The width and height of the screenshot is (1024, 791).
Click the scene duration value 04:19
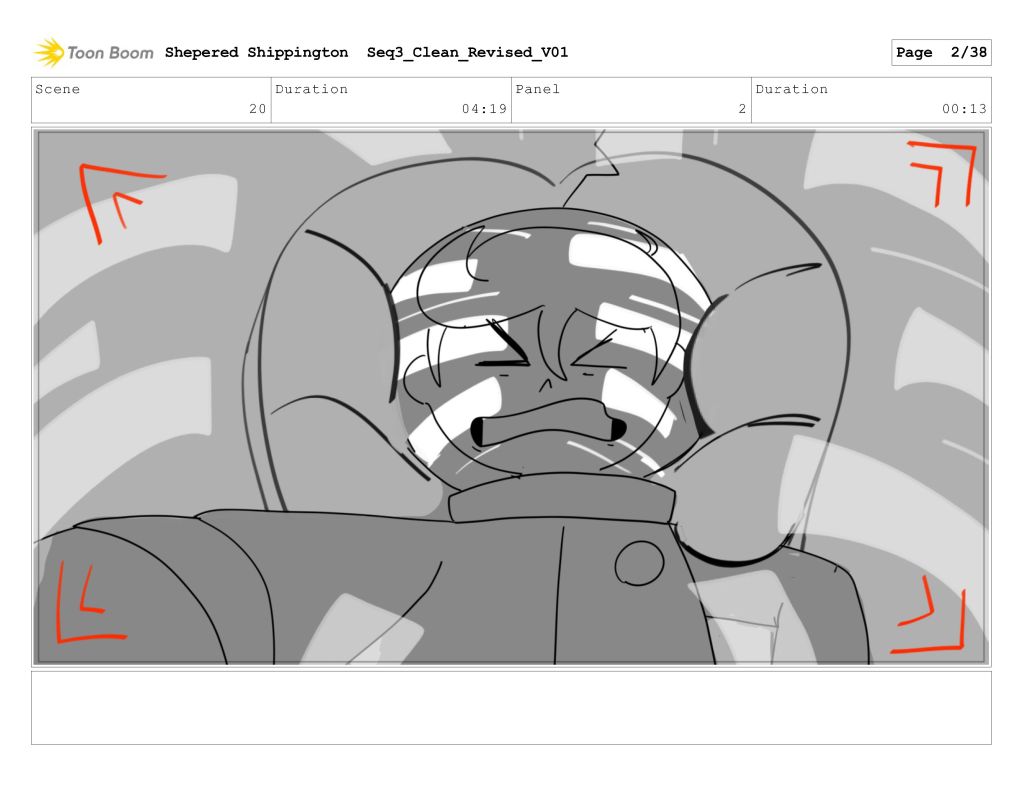pos(484,109)
